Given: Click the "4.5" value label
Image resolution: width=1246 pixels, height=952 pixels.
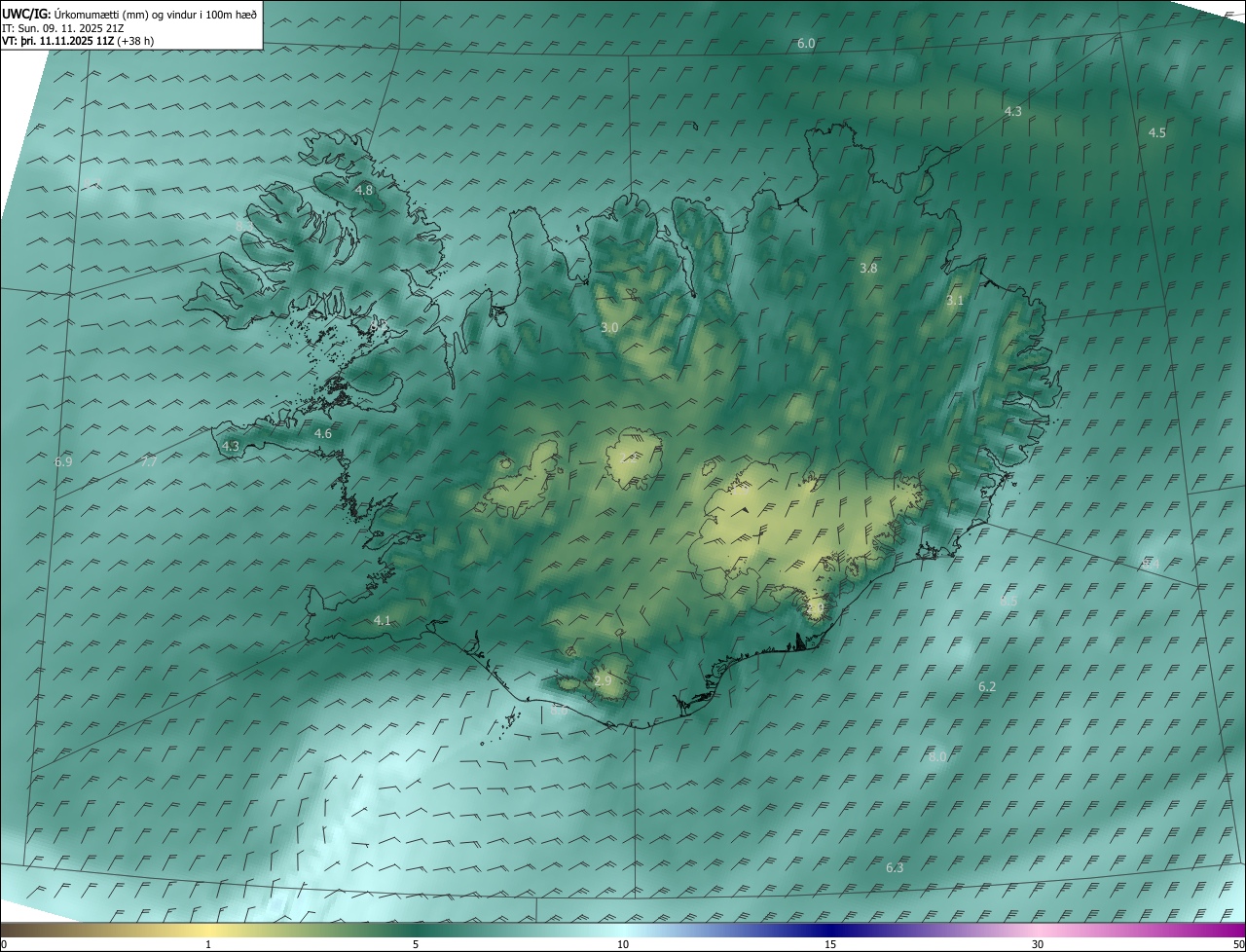Looking at the screenshot, I should (x=1157, y=132).
